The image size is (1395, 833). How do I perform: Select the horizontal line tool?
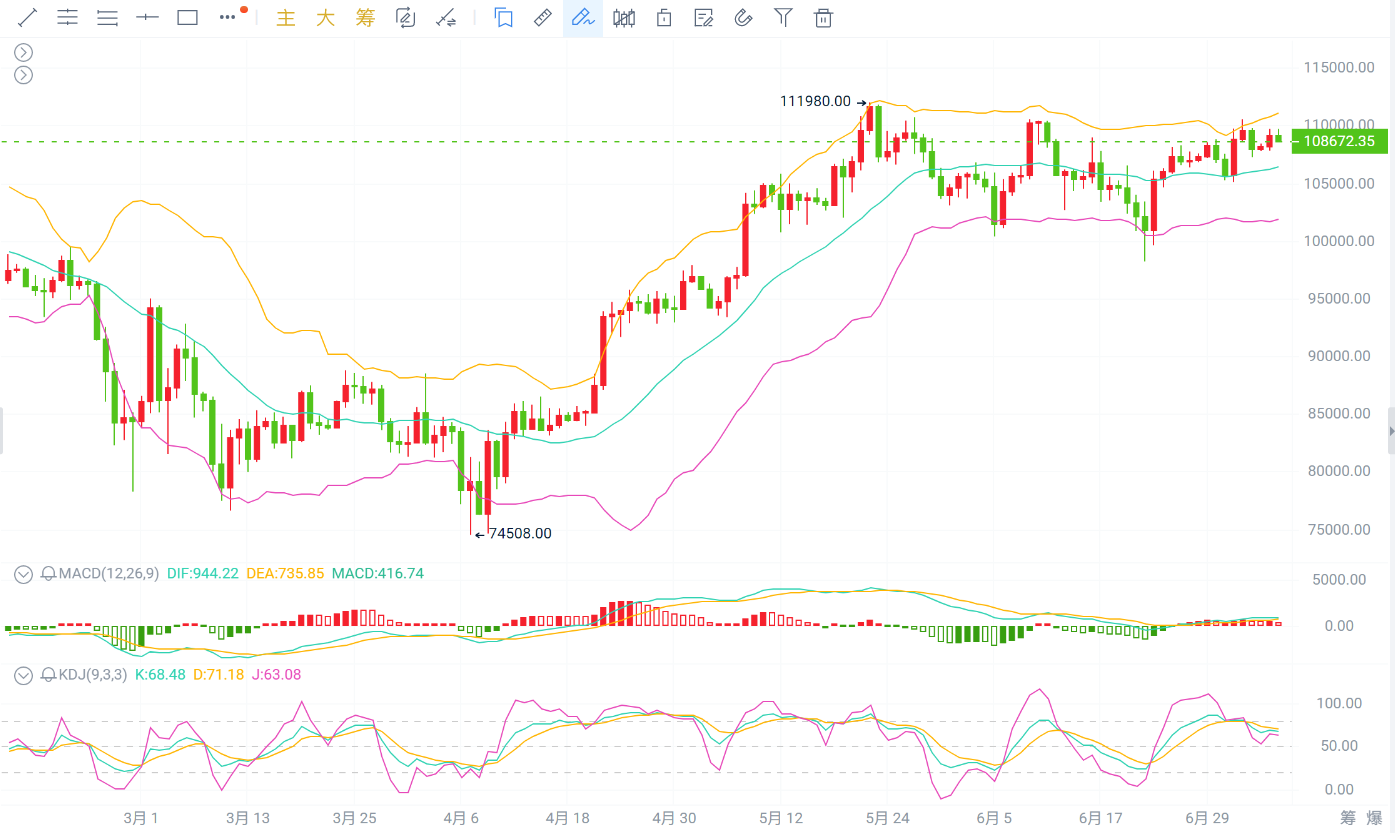(x=147, y=17)
